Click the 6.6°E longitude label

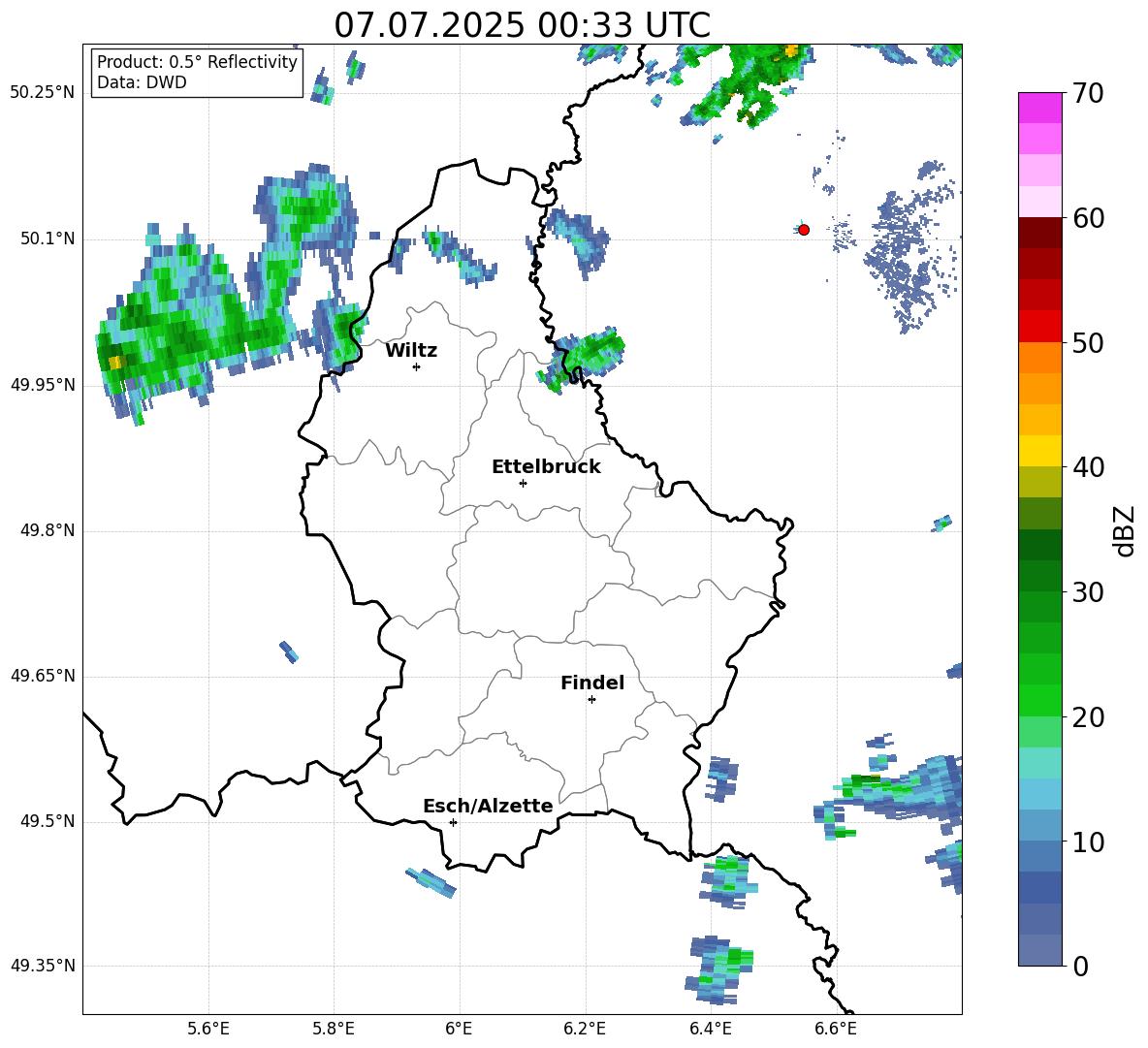pyautogui.click(x=836, y=1029)
